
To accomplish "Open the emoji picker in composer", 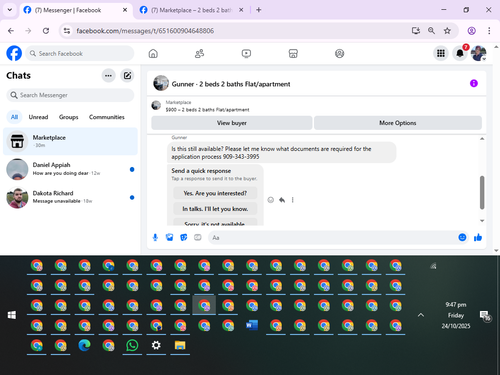I will pos(462,237).
